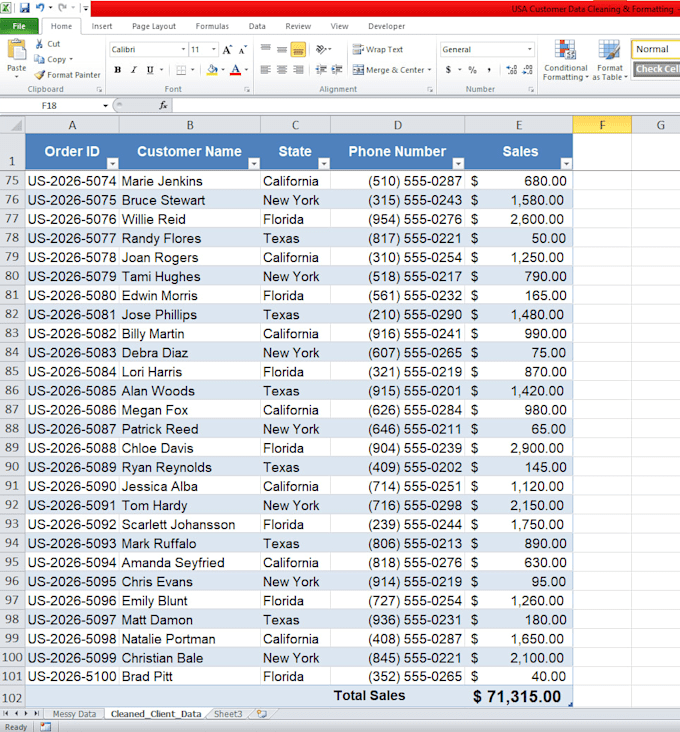Open the File tab
Viewport: 680px width, 732px height.
tap(19, 26)
